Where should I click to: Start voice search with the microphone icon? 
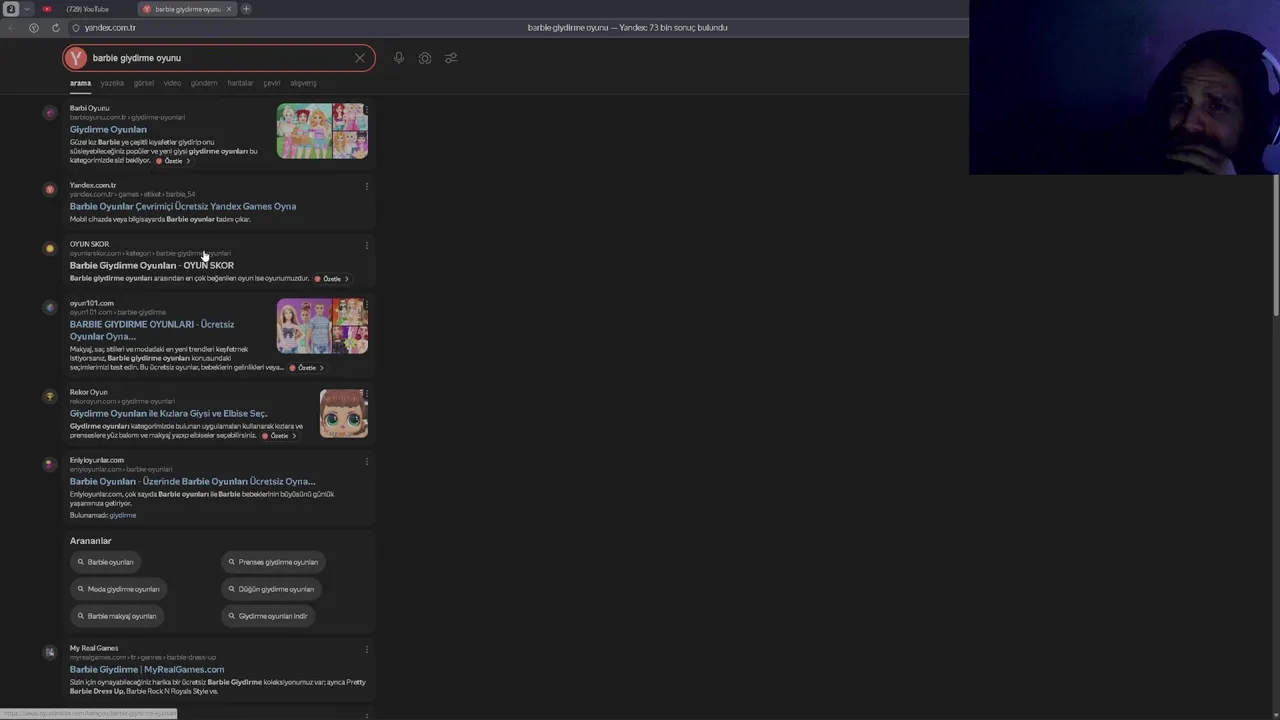point(399,58)
